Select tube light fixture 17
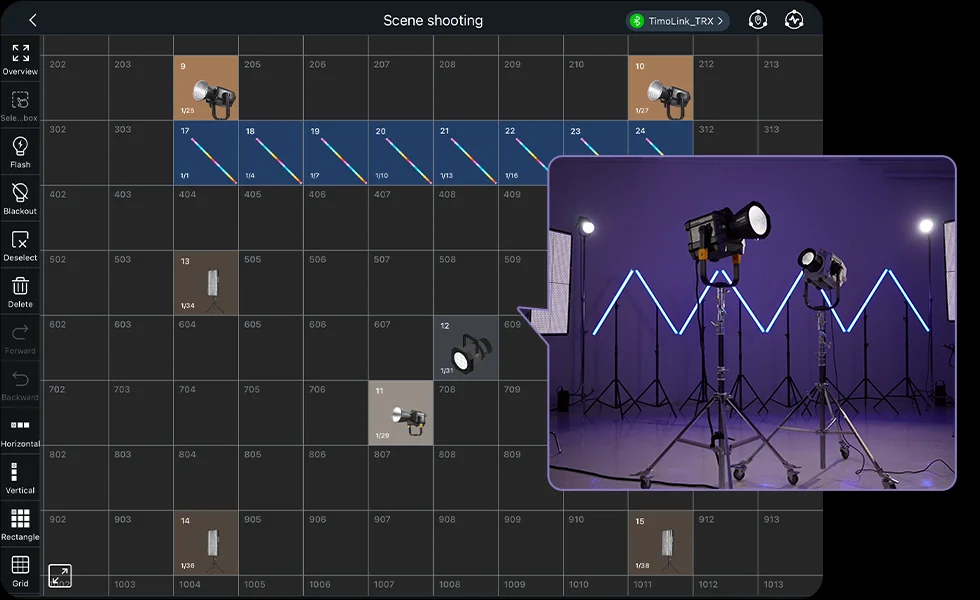Image resolution: width=980 pixels, height=600 pixels. [206, 153]
